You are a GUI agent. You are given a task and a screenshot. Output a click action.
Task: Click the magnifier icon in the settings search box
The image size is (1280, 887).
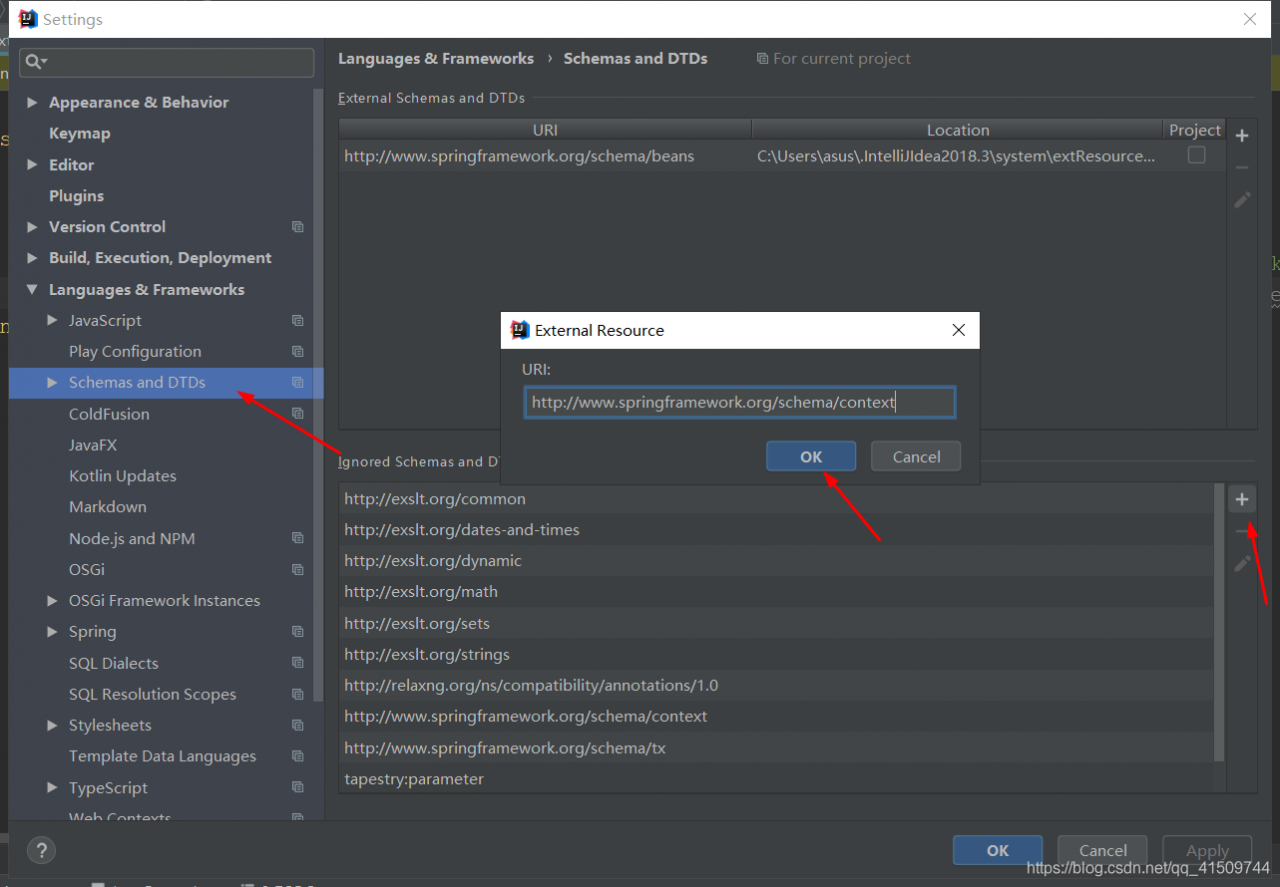pyautogui.click(x=35, y=62)
